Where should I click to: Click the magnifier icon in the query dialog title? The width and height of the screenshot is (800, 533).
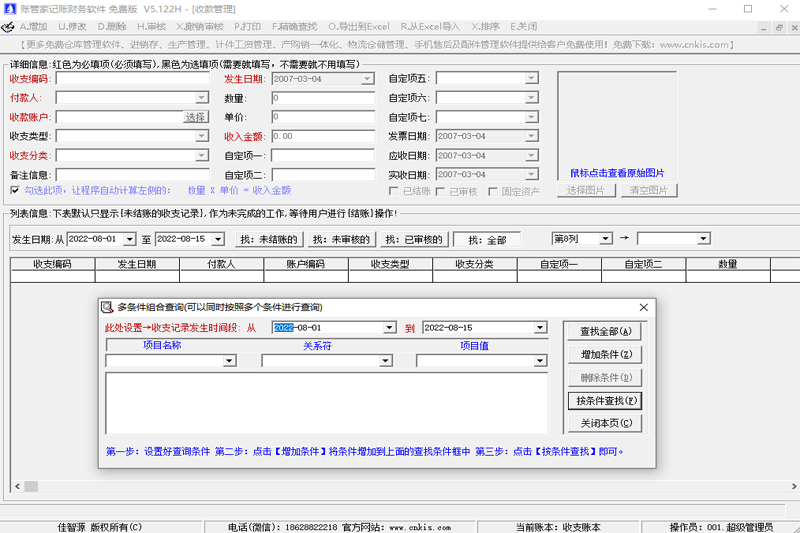coord(108,308)
